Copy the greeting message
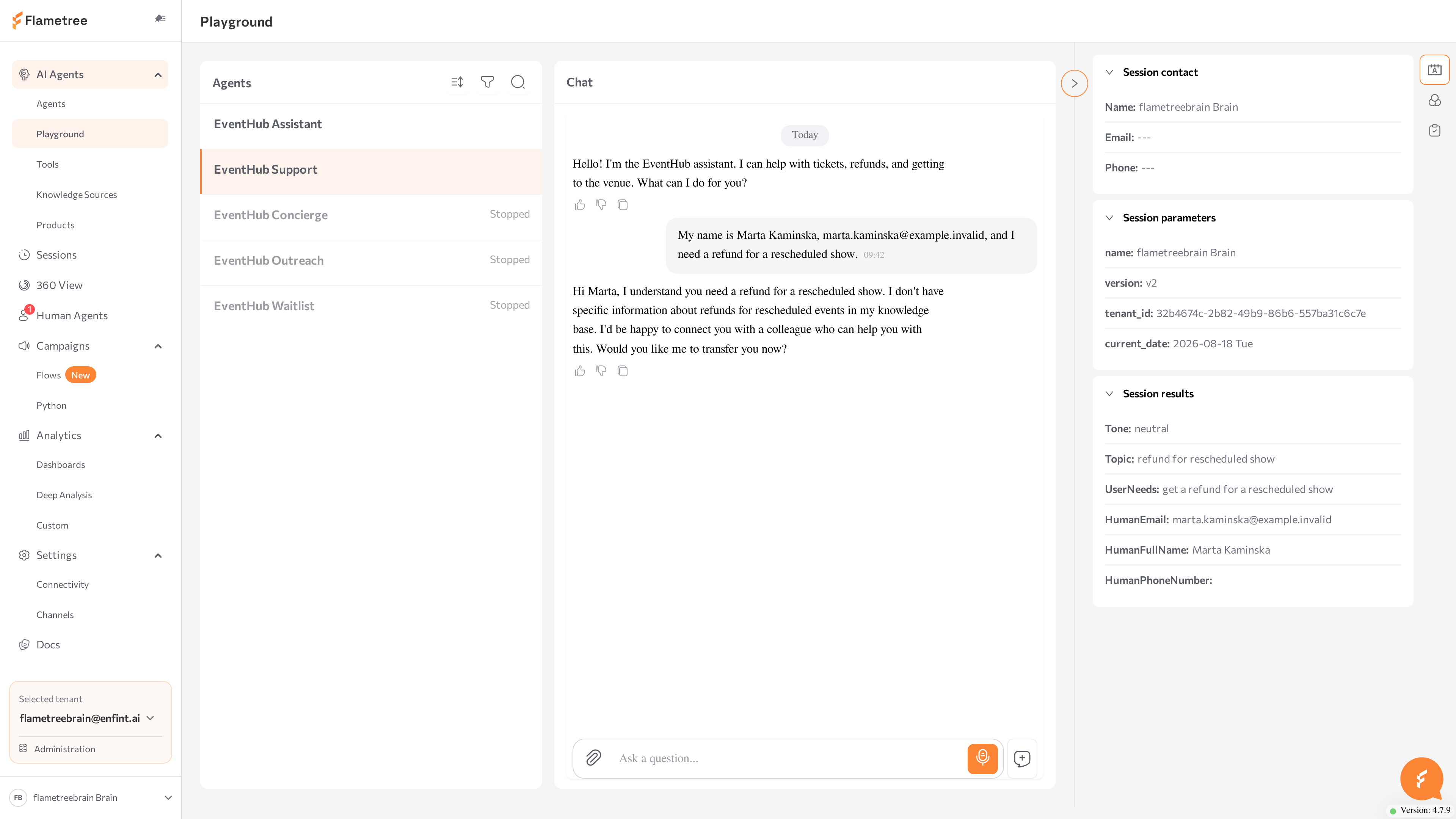The height and width of the screenshot is (819, 1456). click(x=623, y=205)
